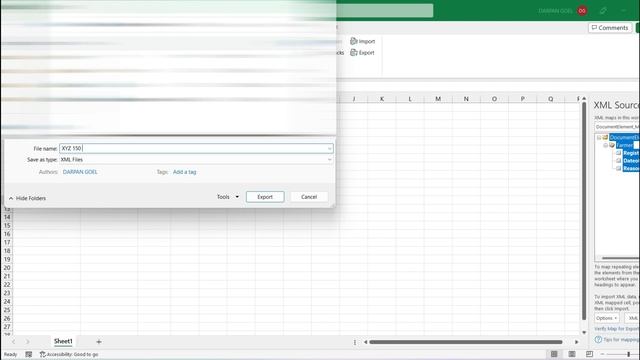
Task: Select column M header
Action: pos(438,99)
